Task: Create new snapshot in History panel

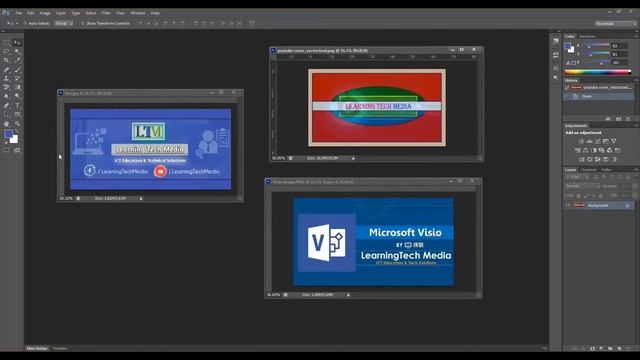Action: 619,119
